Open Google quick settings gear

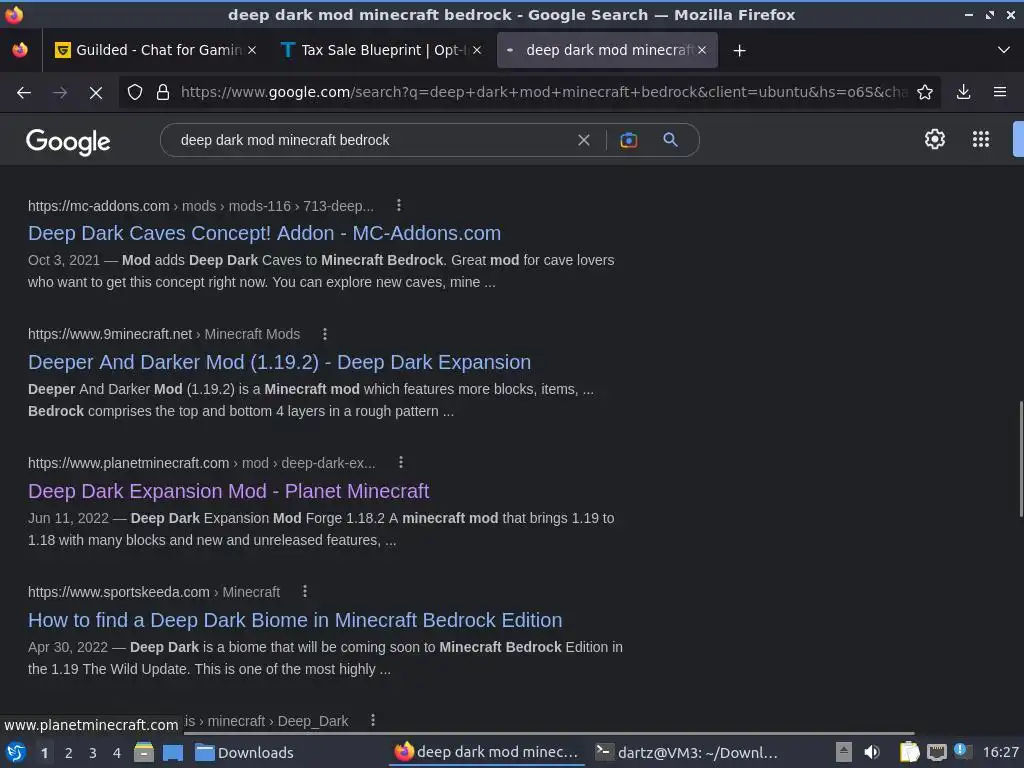pyautogui.click(x=935, y=139)
